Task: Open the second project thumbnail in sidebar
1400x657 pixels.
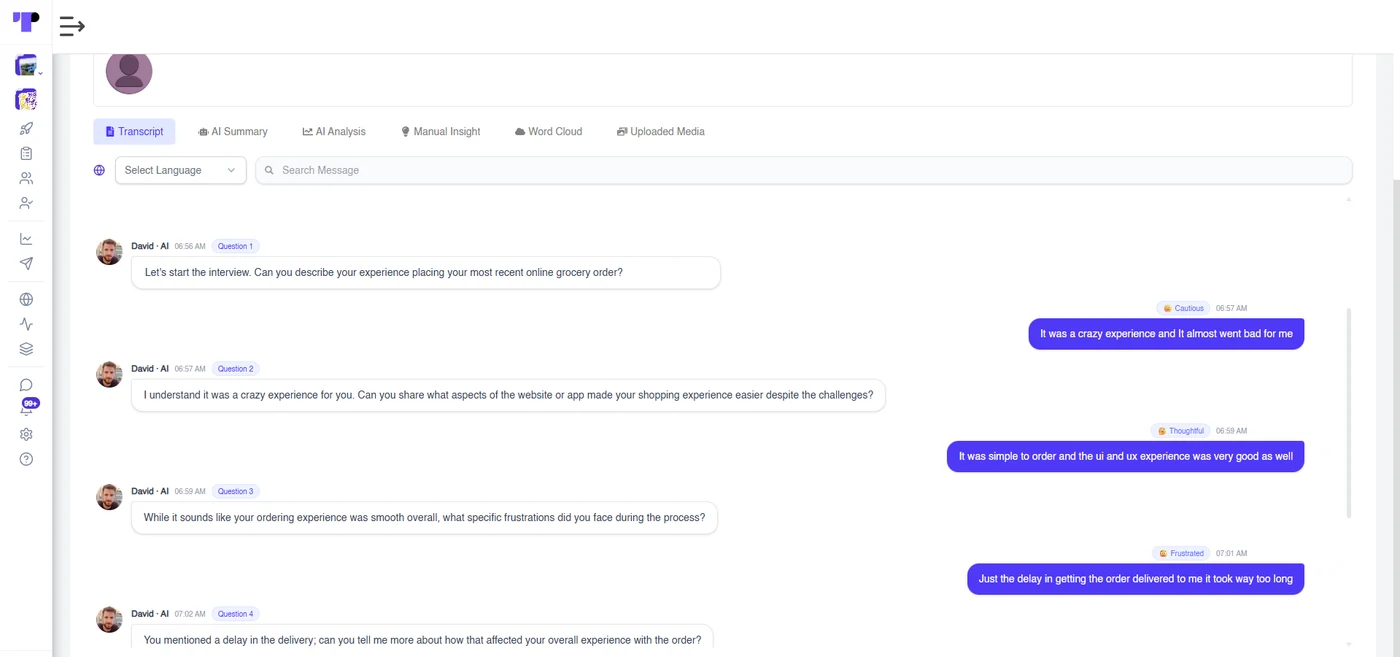Action: [x=26, y=99]
